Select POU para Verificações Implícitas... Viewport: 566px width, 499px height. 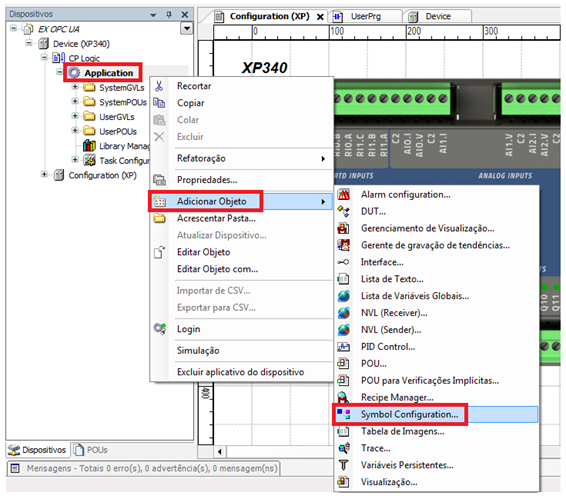click(x=436, y=380)
